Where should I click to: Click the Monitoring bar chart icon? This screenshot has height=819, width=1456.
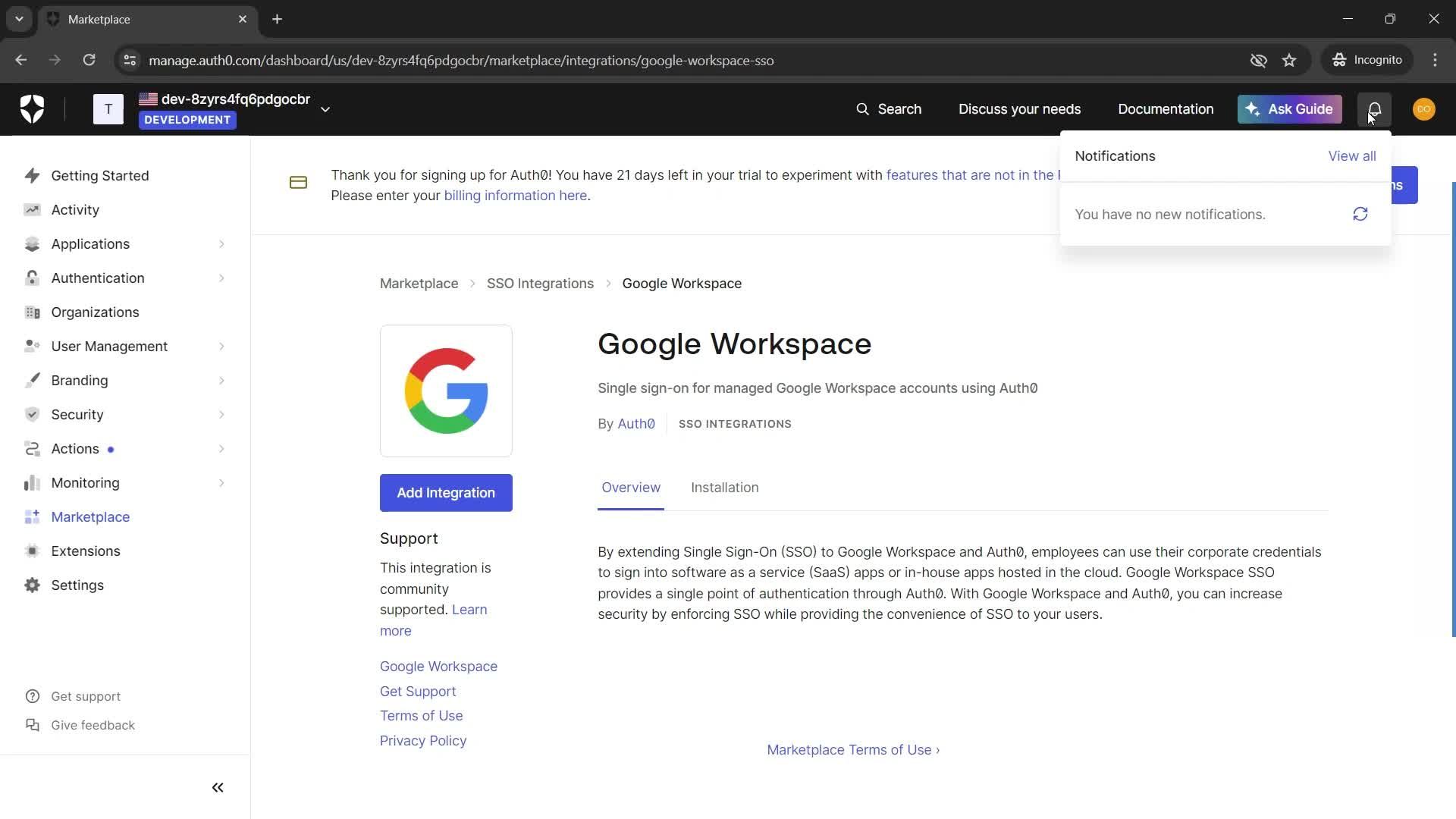tap(32, 483)
